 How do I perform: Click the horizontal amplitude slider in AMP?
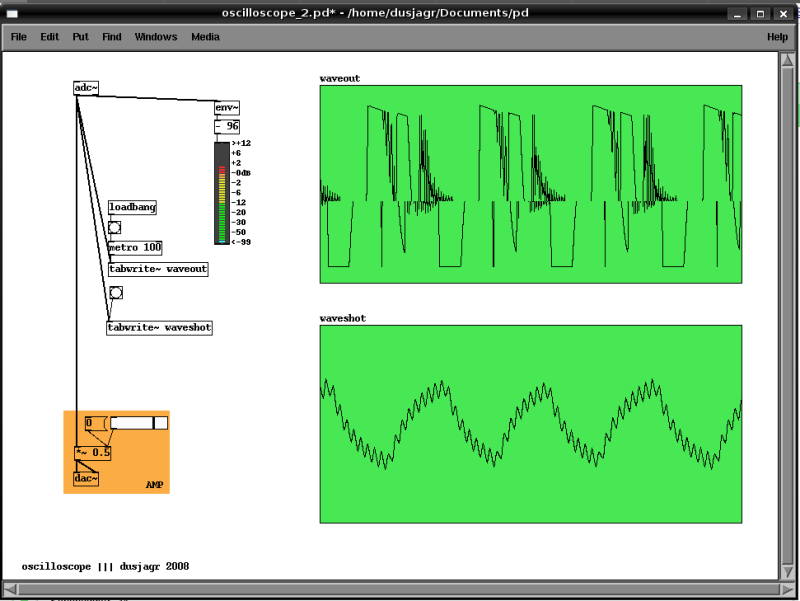[x=139, y=423]
